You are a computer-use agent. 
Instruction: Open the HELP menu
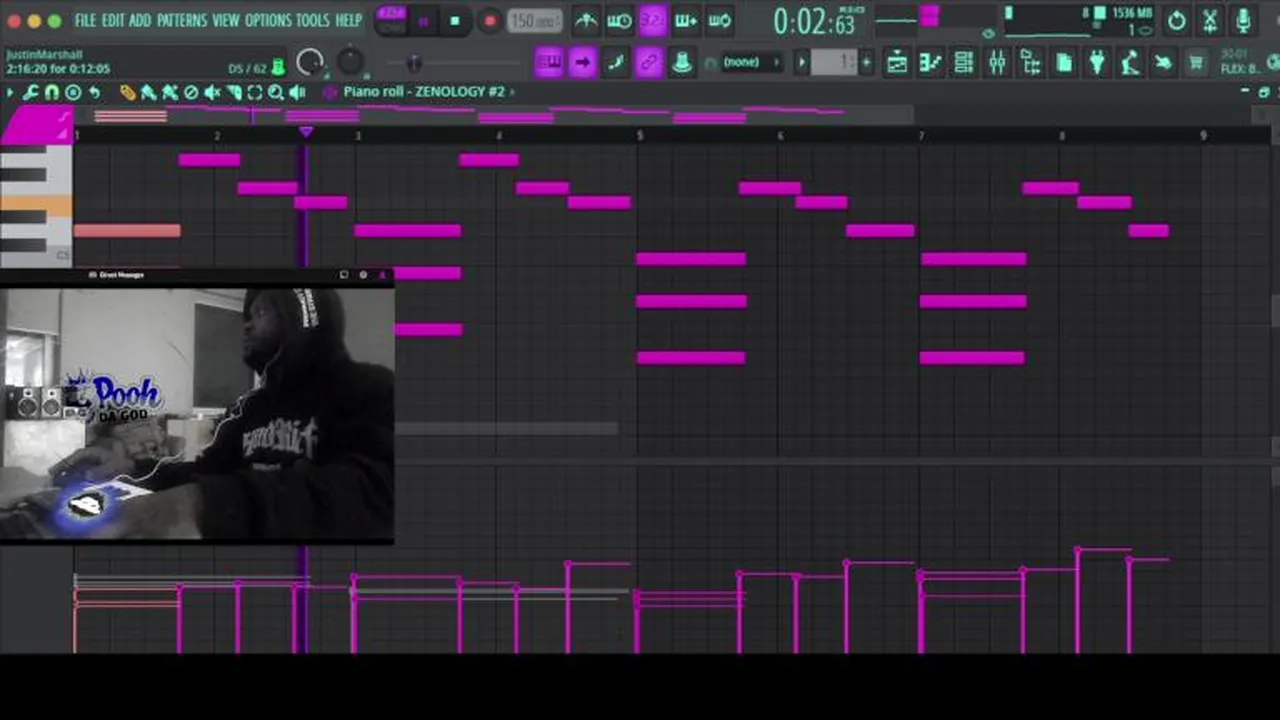coord(348,20)
